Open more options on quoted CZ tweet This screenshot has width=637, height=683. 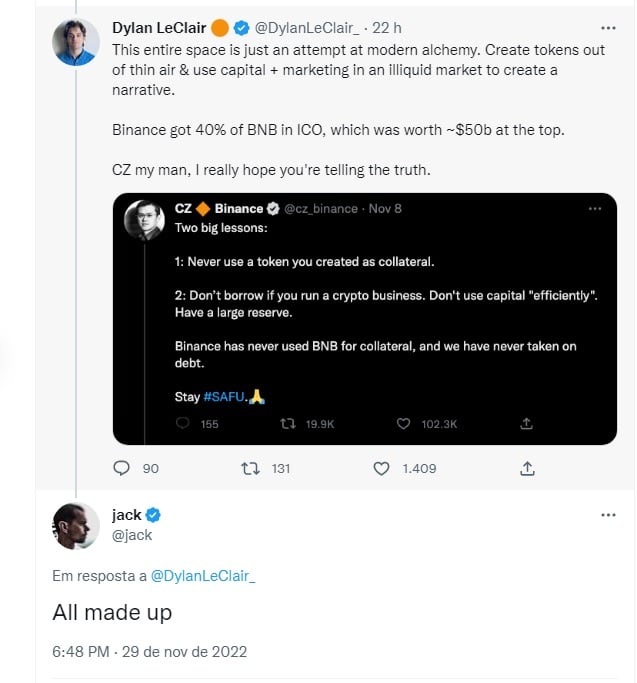[x=595, y=209]
